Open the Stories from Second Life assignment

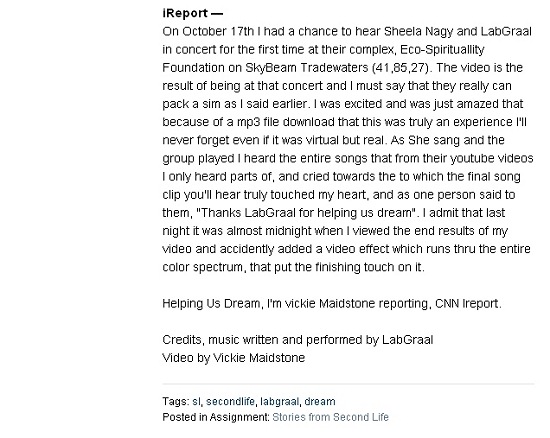point(330,417)
